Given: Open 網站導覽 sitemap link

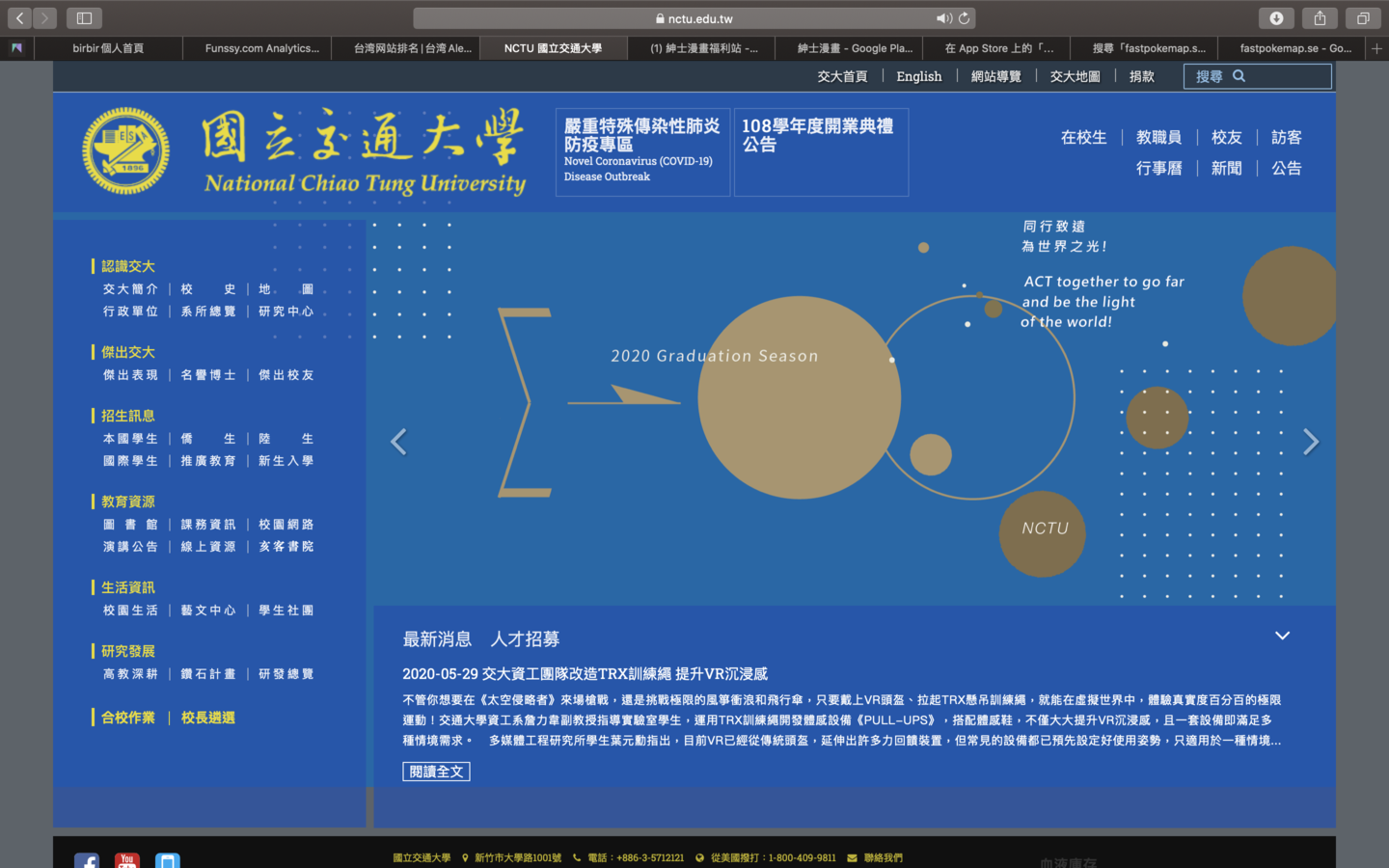Looking at the screenshot, I should pyautogui.click(x=995, y=76).
